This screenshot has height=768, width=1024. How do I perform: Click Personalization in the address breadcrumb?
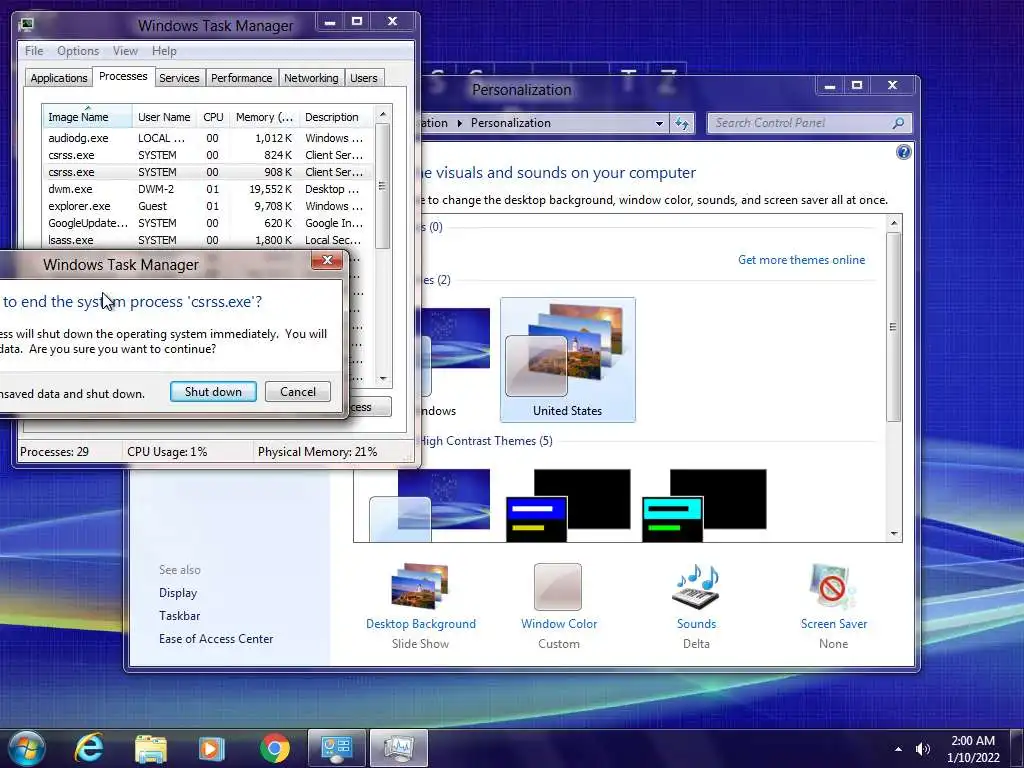point(511,123)
